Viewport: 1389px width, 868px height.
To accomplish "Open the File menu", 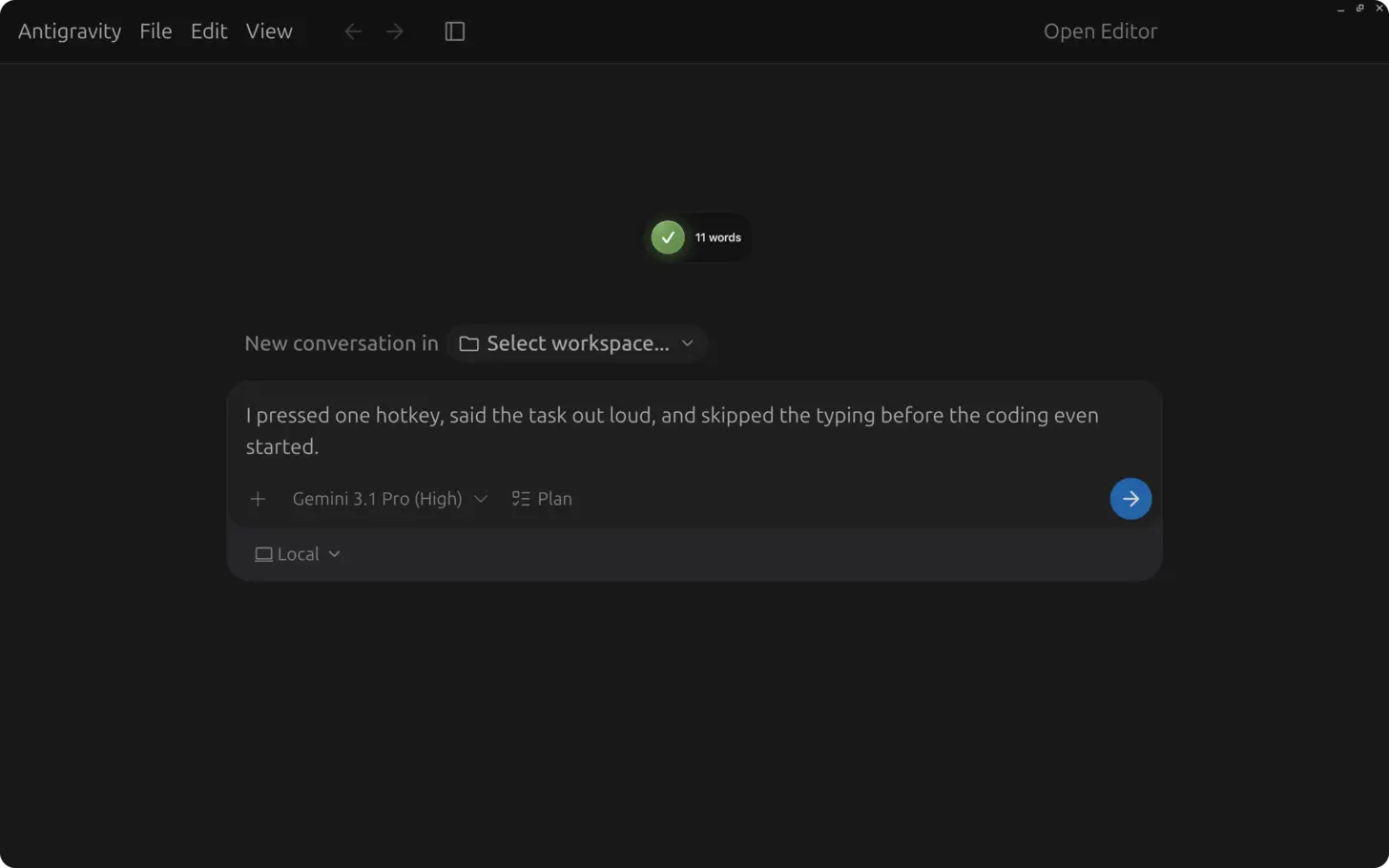I will point(155,31).
